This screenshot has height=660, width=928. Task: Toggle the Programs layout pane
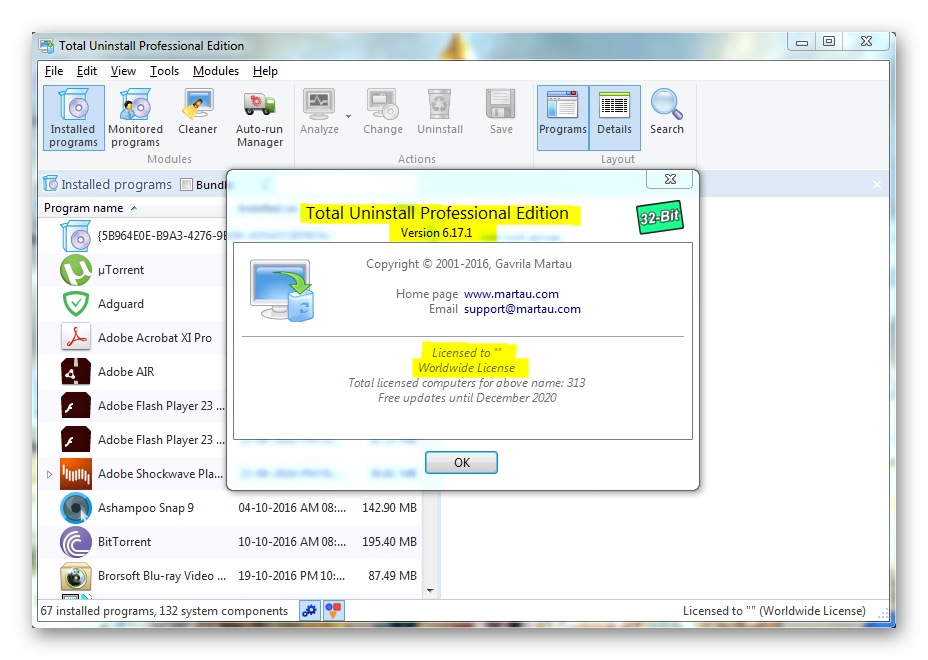click(x=563, y=118)
